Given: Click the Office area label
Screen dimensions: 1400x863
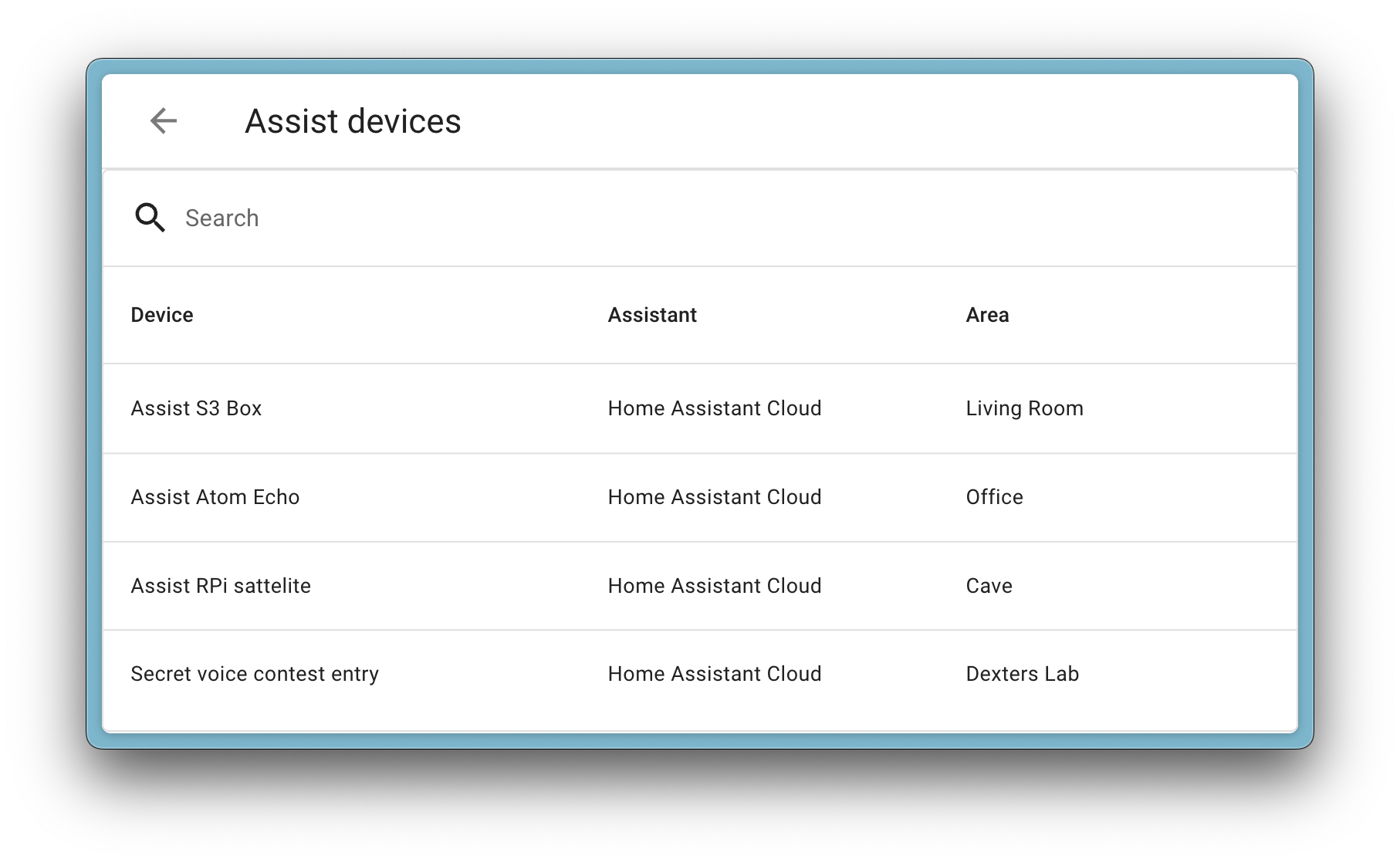Looking at the screenshot, I should pos(994,497).
